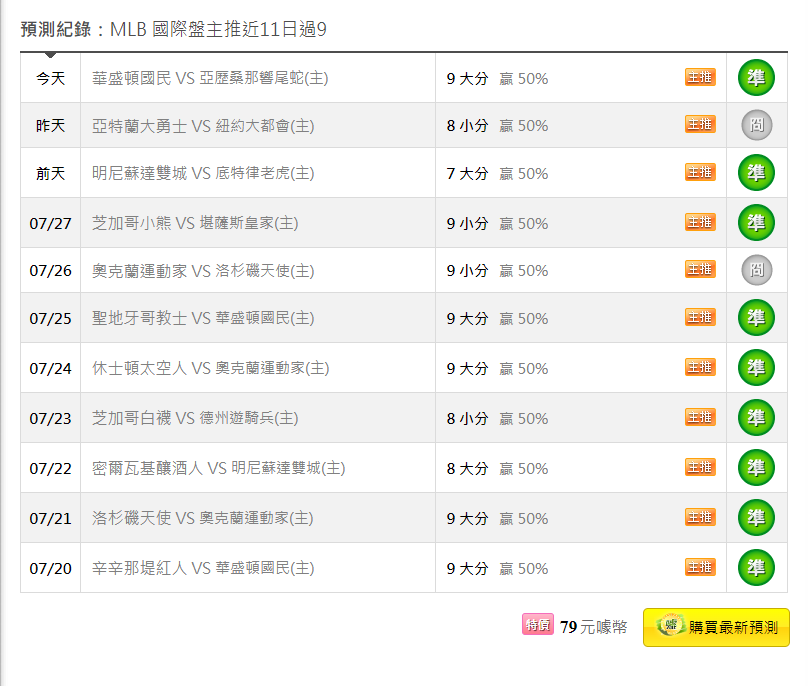Click 7 大分 prediction in 前天 row
Screen dimensions: 808x686
pyautogui.click(x=467, y=173)
